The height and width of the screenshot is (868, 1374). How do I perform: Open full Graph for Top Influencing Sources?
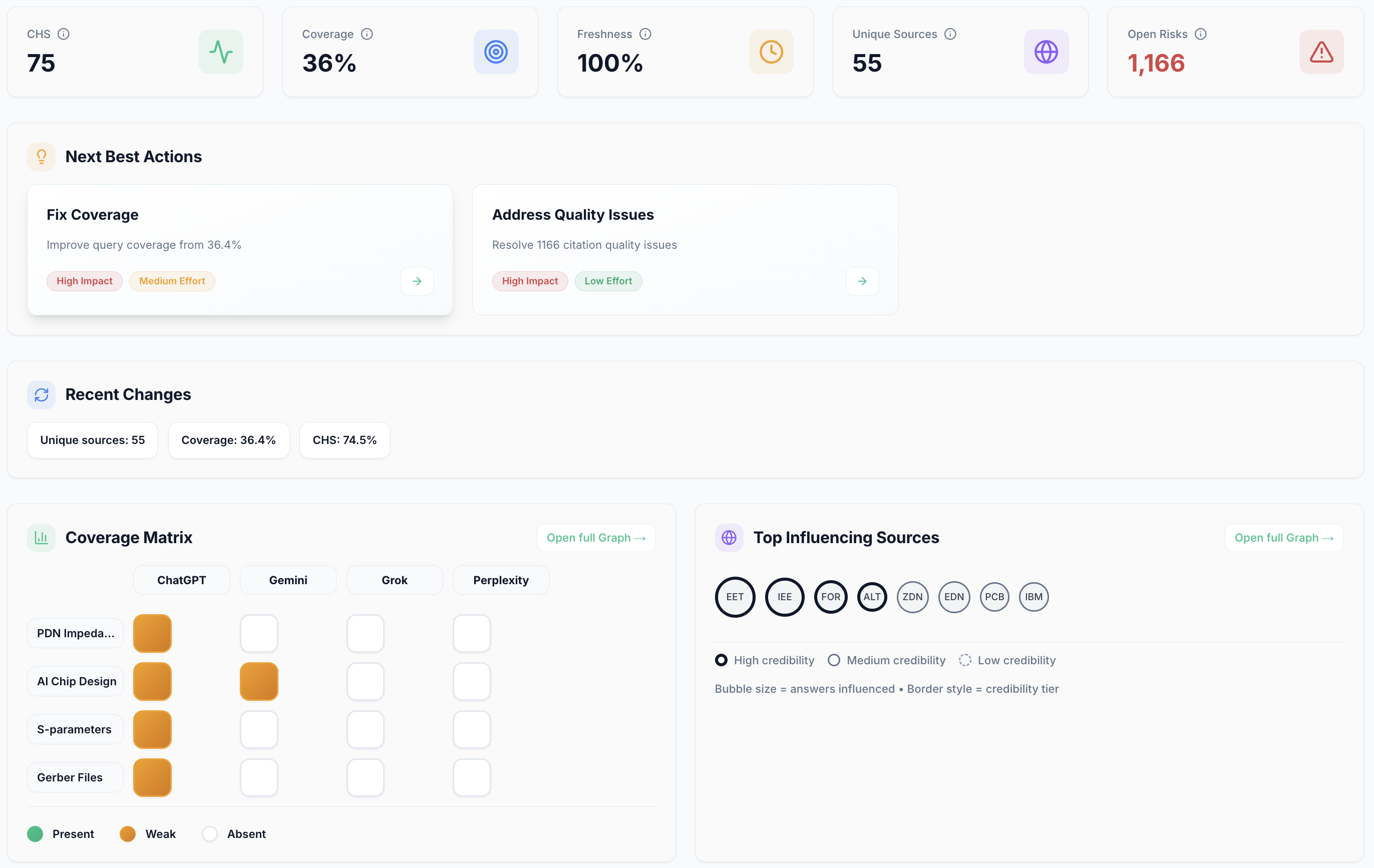1283,538
